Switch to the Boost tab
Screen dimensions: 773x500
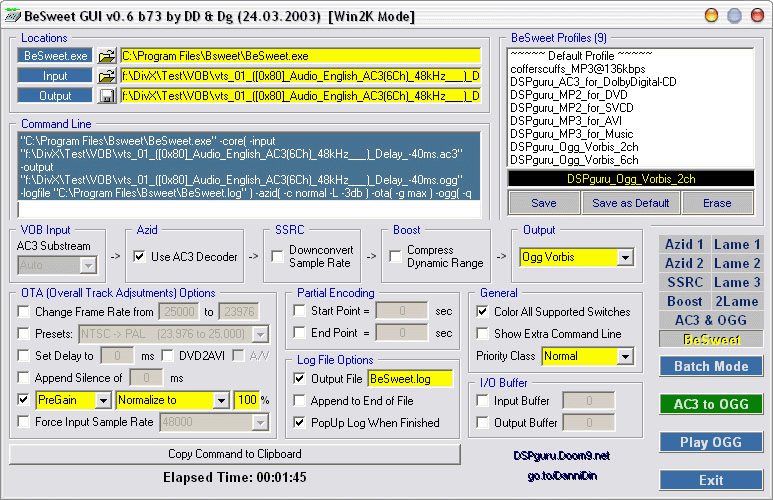click(684, 301)
